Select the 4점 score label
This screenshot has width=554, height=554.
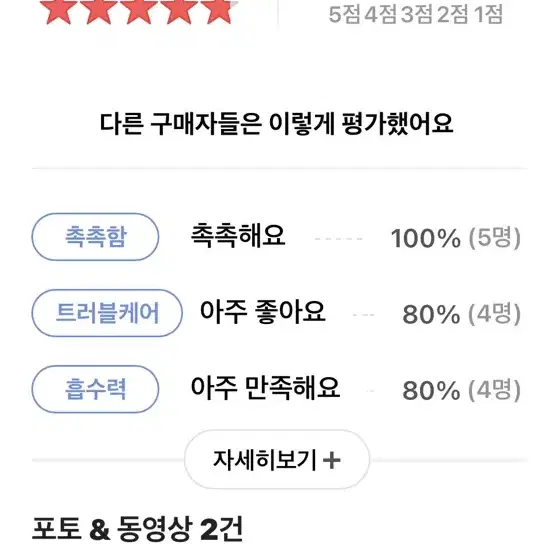pos(381,14)
